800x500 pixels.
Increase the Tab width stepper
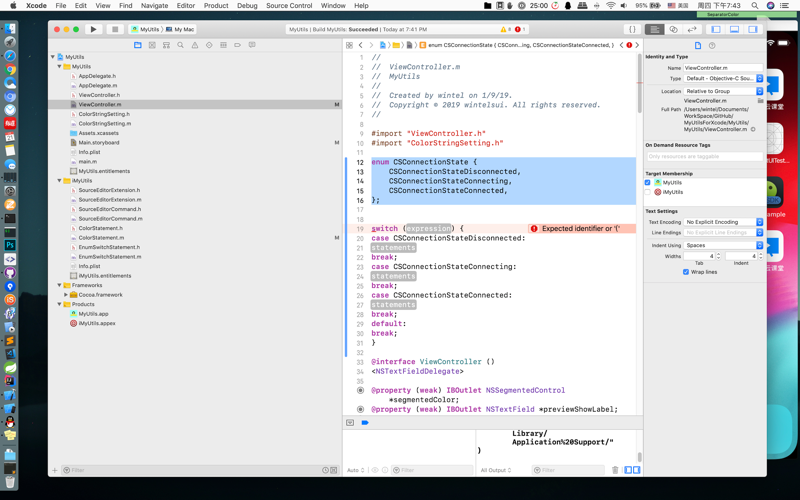pos(718,254)
